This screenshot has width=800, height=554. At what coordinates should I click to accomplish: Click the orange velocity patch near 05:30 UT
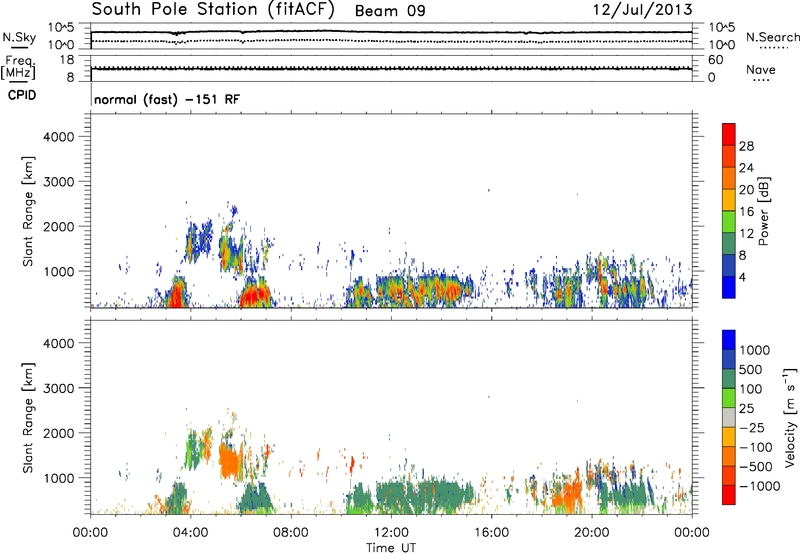[231, 460]
